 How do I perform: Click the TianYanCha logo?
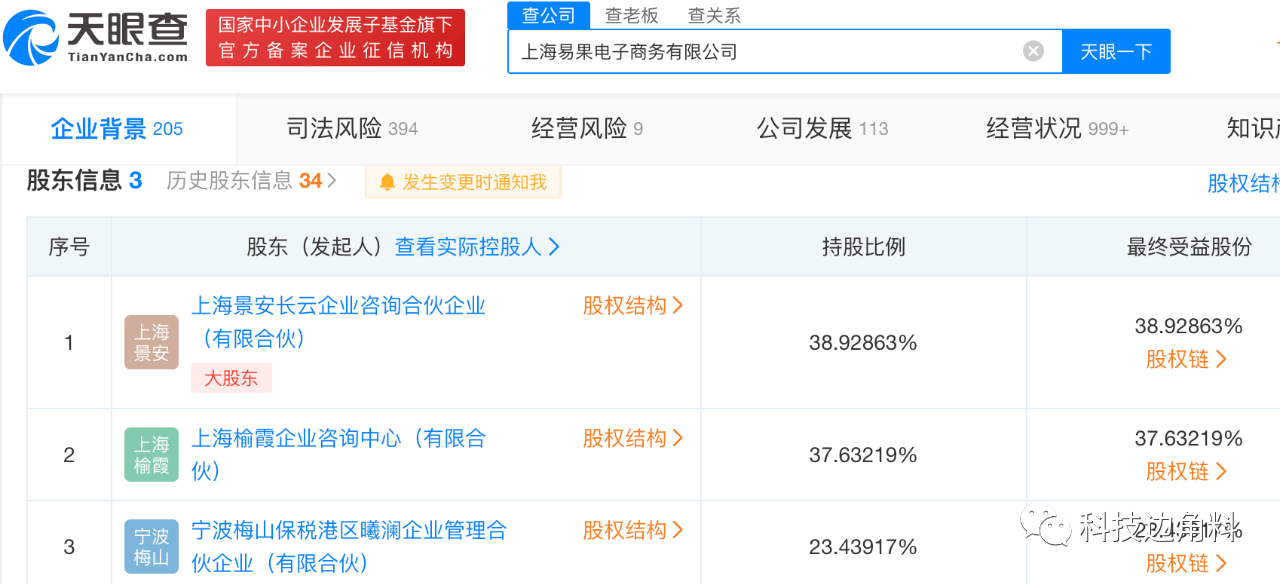click(x=96, y=37)
